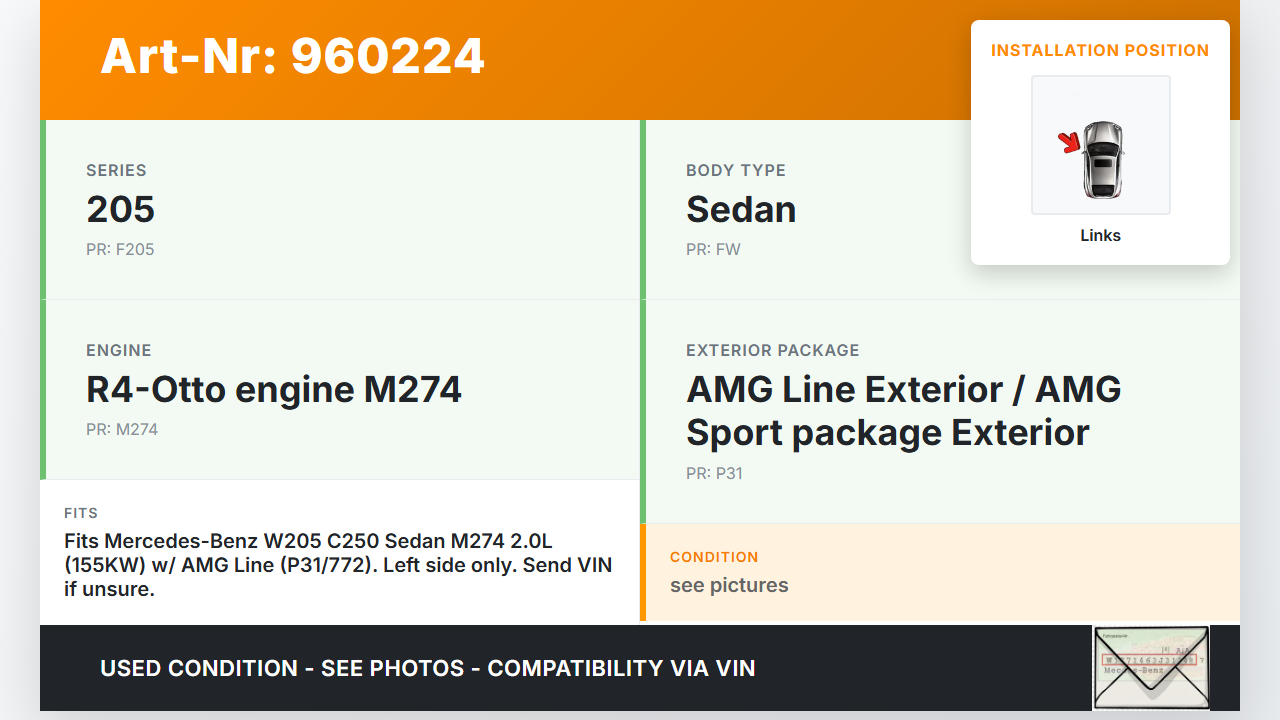Click the "PR: P31" code
The image size is (1280, 720).
pos(714,474)
